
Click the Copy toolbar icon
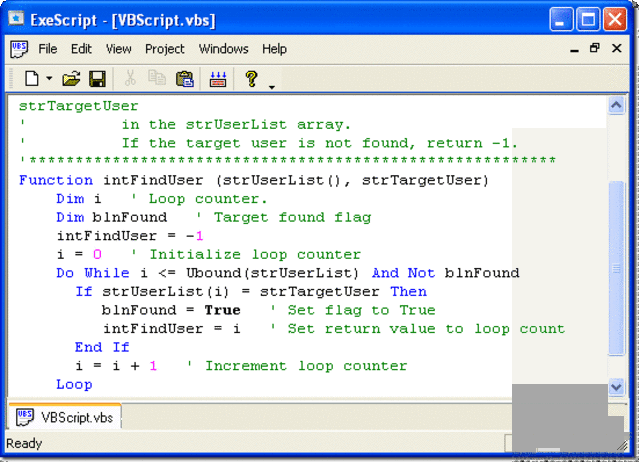(157, 78)
